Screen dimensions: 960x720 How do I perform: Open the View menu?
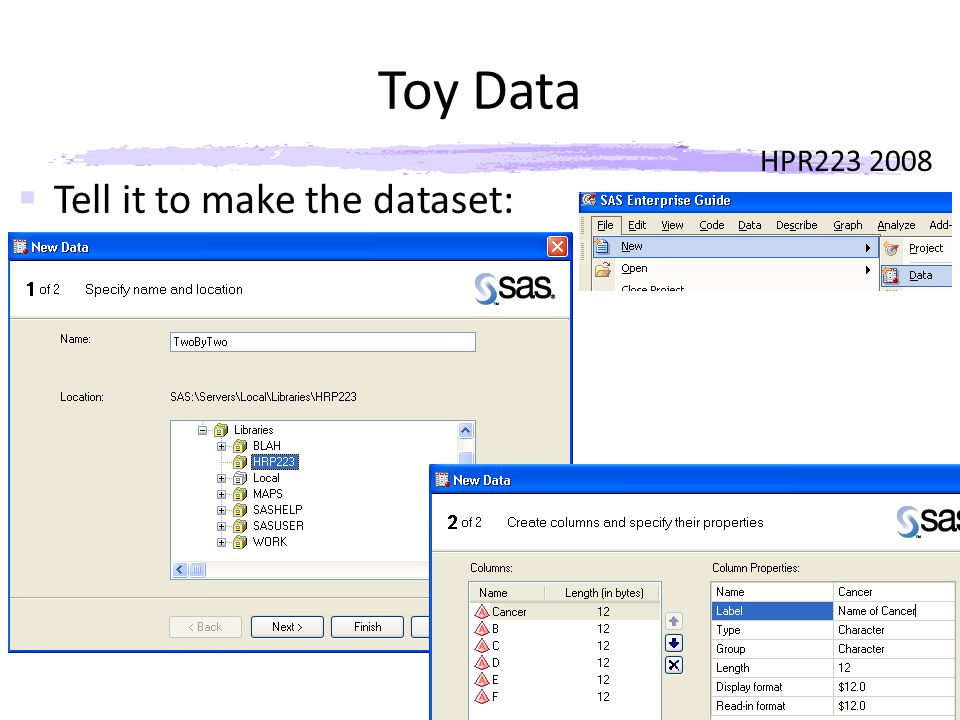click(x=672, y=225)
